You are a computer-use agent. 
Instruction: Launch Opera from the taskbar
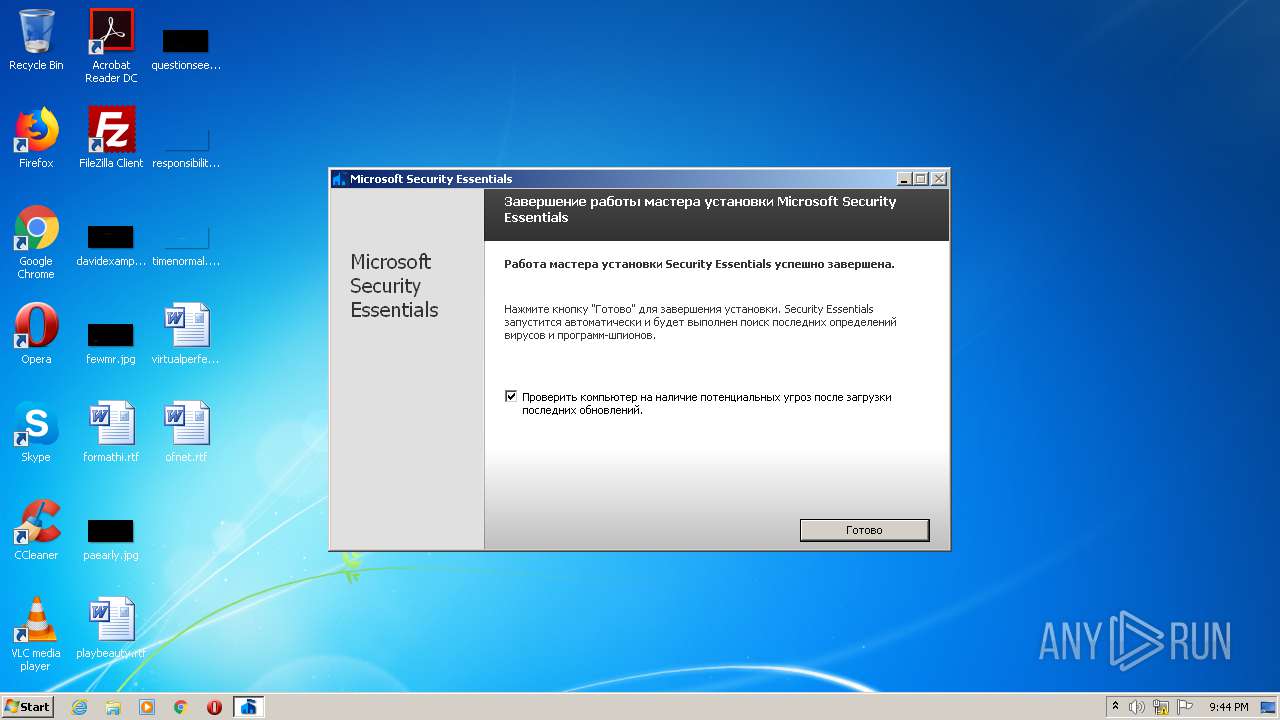pos(214,707)
